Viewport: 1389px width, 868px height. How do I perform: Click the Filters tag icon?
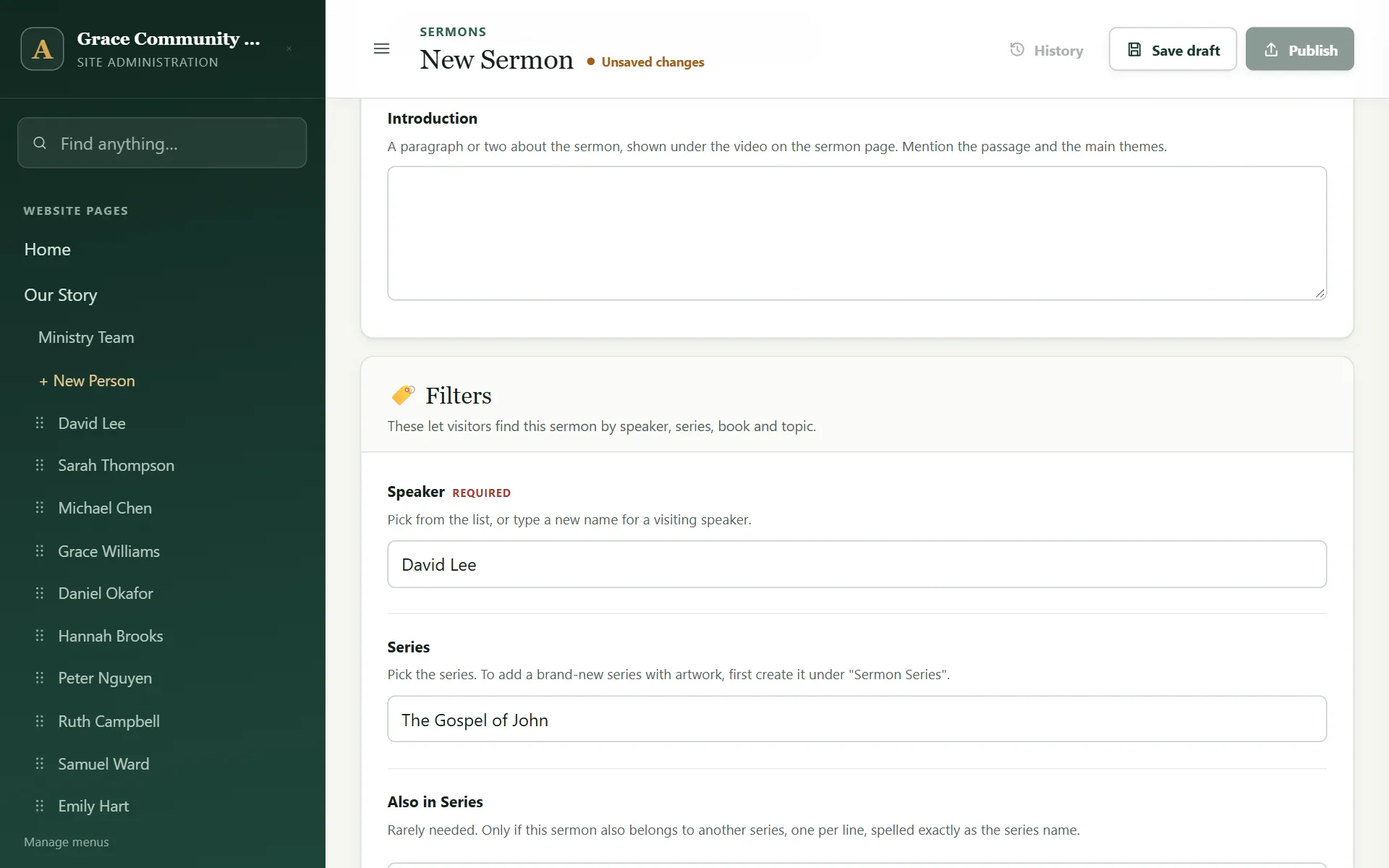pos(403,395)
